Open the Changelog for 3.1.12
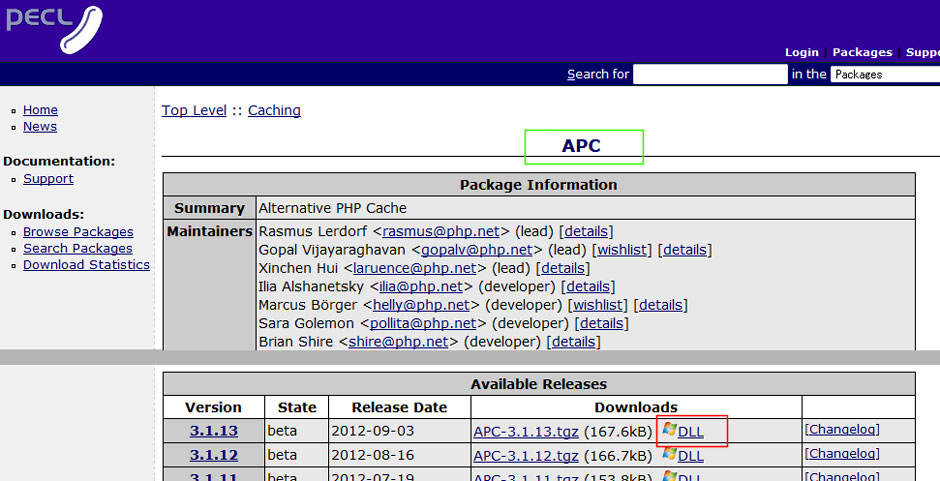 click(842, 454)
